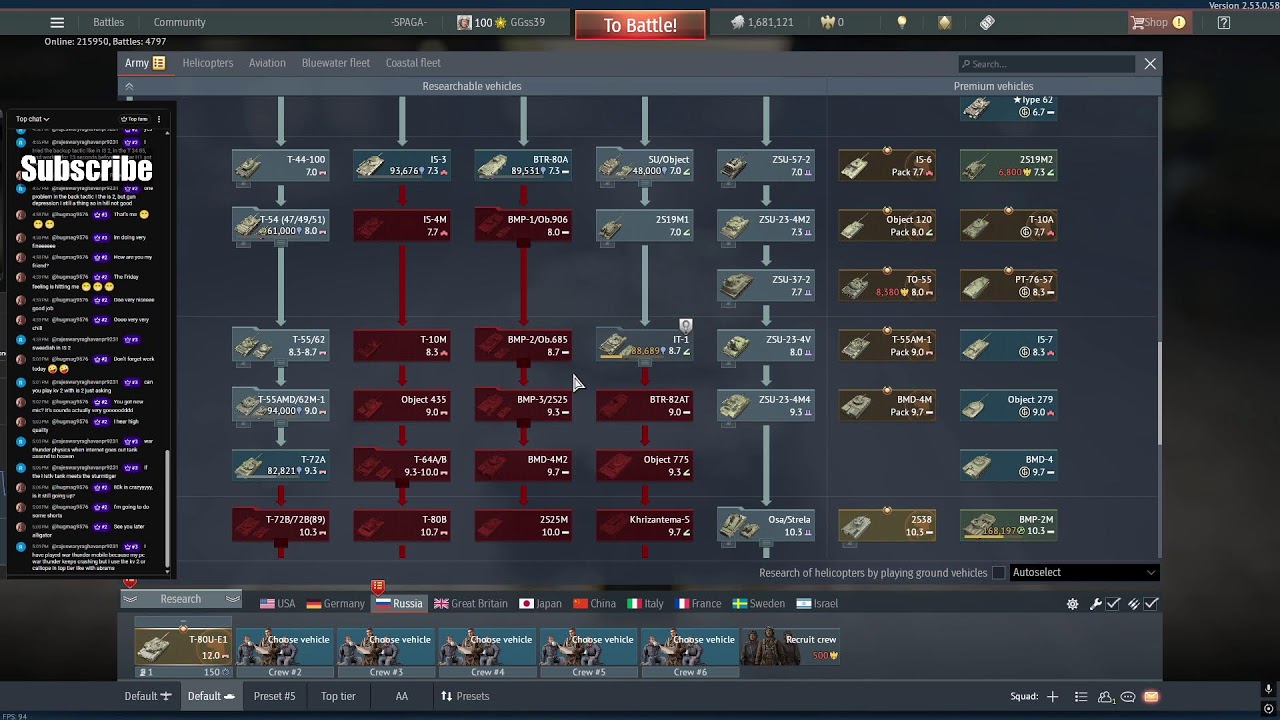Click the vehicle search field
Viewport: 1280px width, 720px height.
pyautogui.click(x=1048, y=64)
